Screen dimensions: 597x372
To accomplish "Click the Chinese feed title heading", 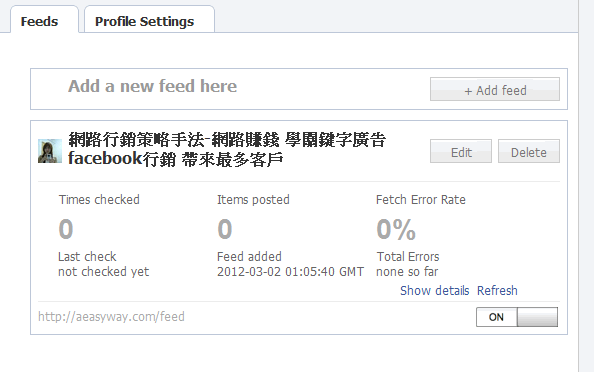I will (x=227, y=150).
